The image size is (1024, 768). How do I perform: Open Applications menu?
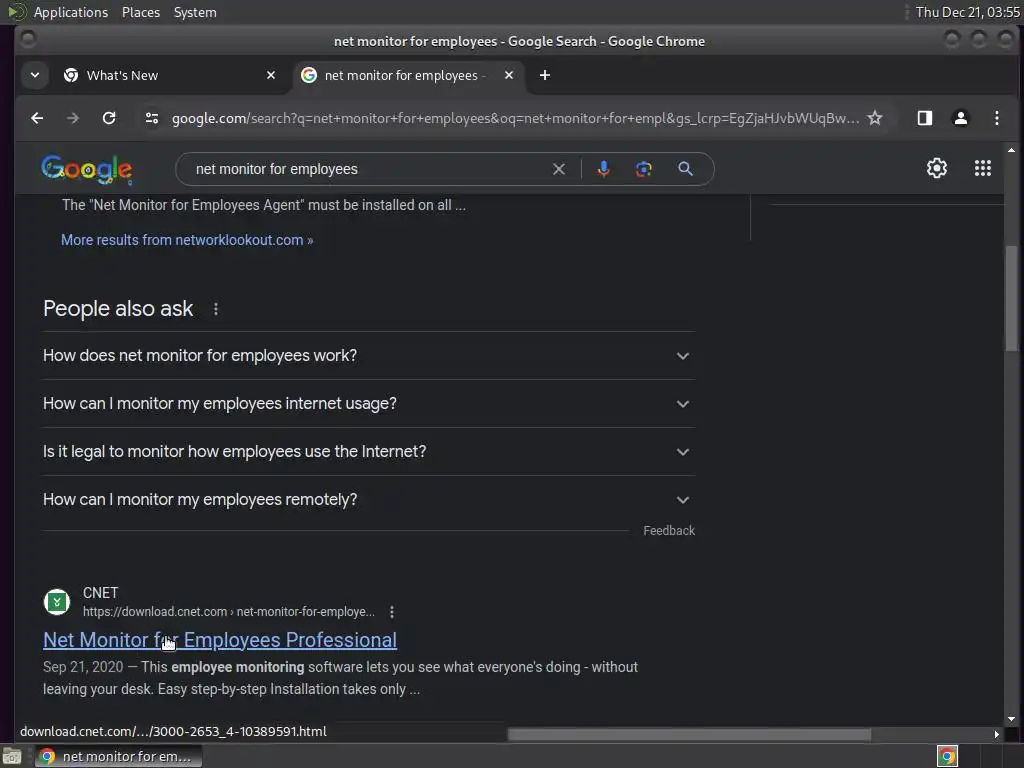point(71,12)
